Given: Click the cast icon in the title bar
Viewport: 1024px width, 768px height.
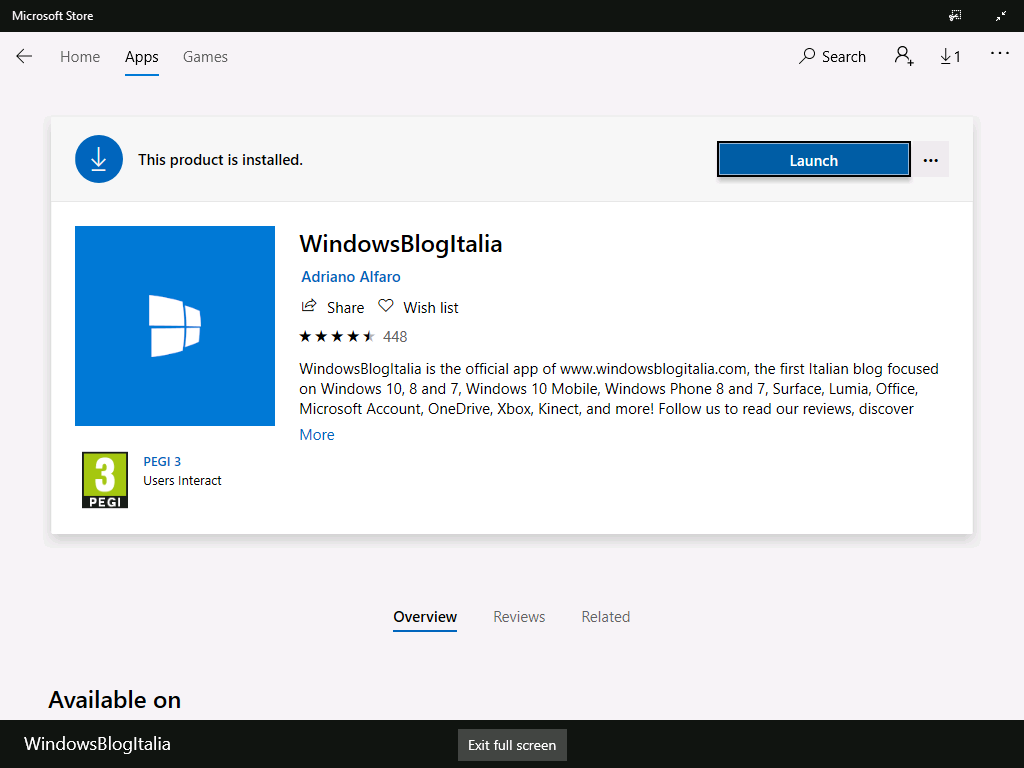Looking at the screenshot, I should point(955,16).
